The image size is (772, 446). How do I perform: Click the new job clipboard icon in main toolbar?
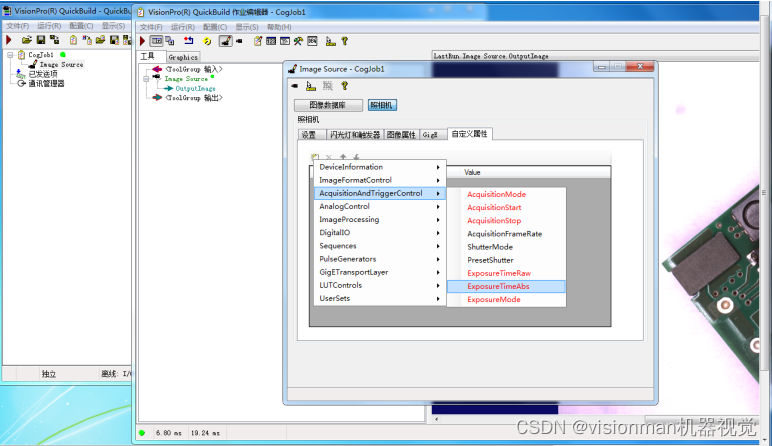click(x=73, y=40)
